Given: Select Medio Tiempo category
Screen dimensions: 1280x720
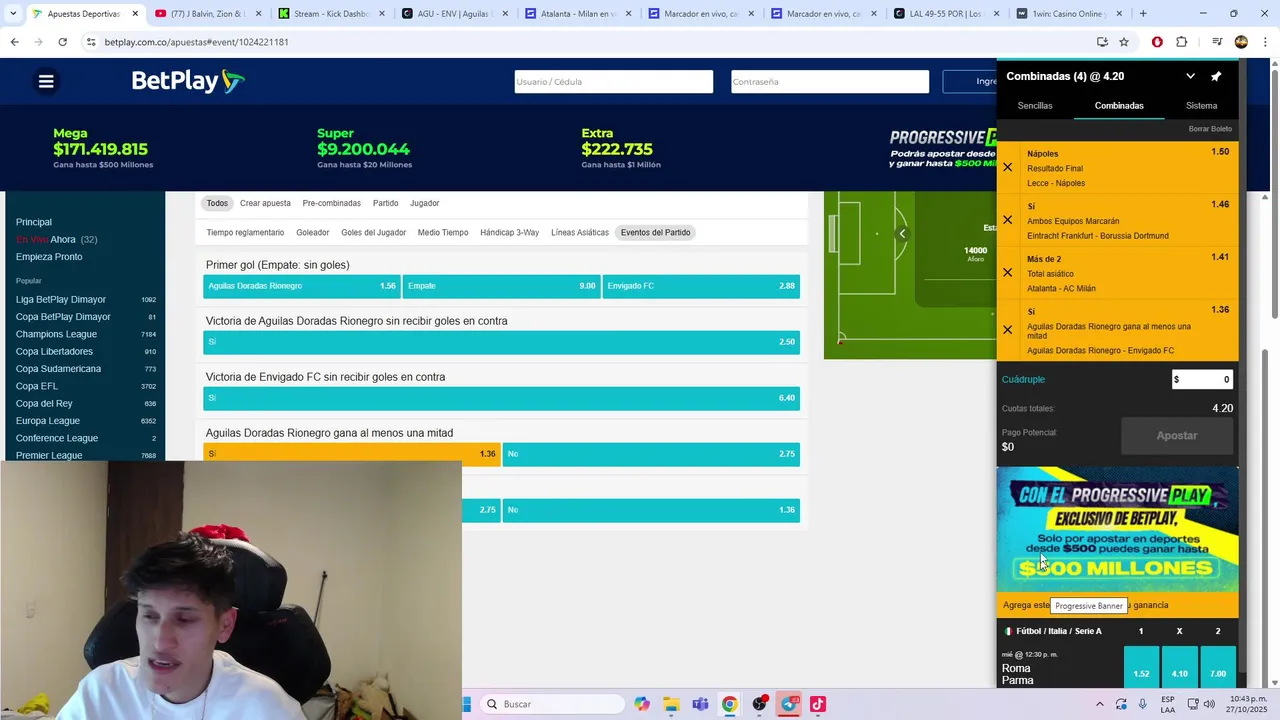Looking at the screenshot, I should click(443, 232).
